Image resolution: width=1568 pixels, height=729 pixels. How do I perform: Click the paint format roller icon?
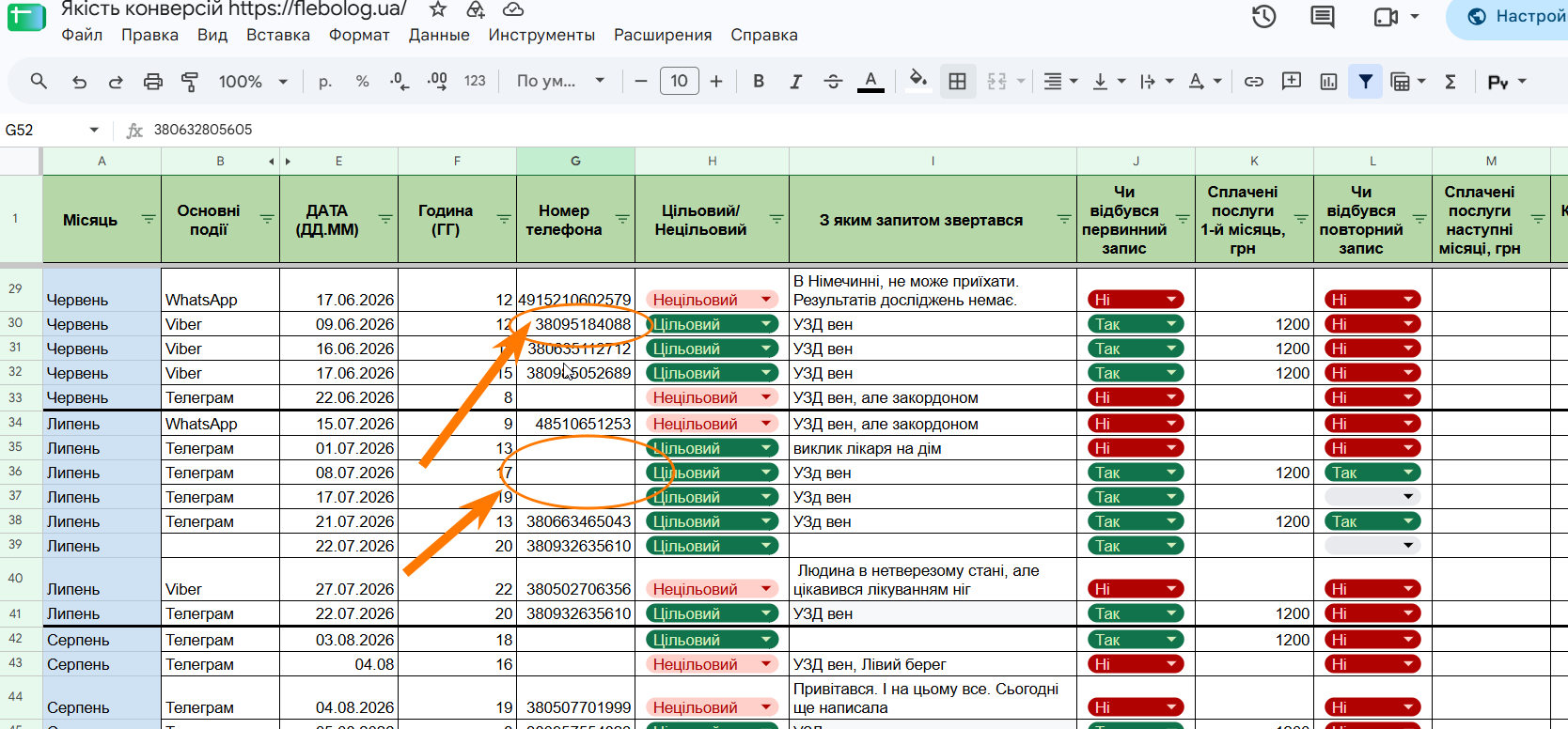[190, 82]
